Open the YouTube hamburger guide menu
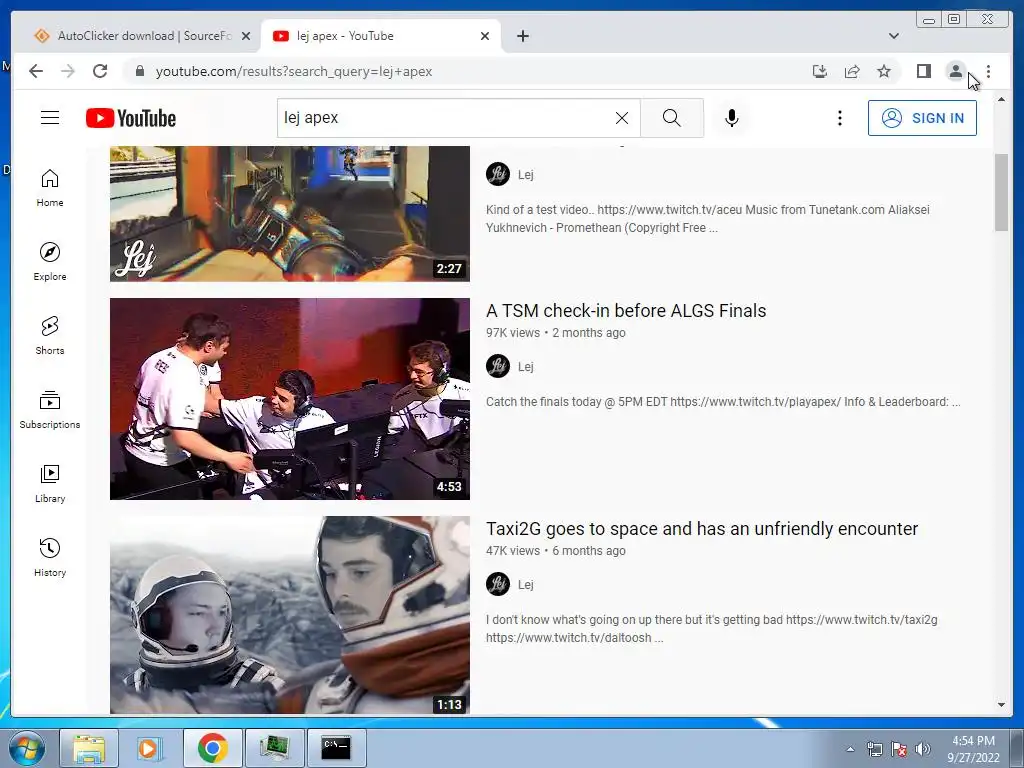Viewport: 1024px width, 768px height. tap(50, 118)
